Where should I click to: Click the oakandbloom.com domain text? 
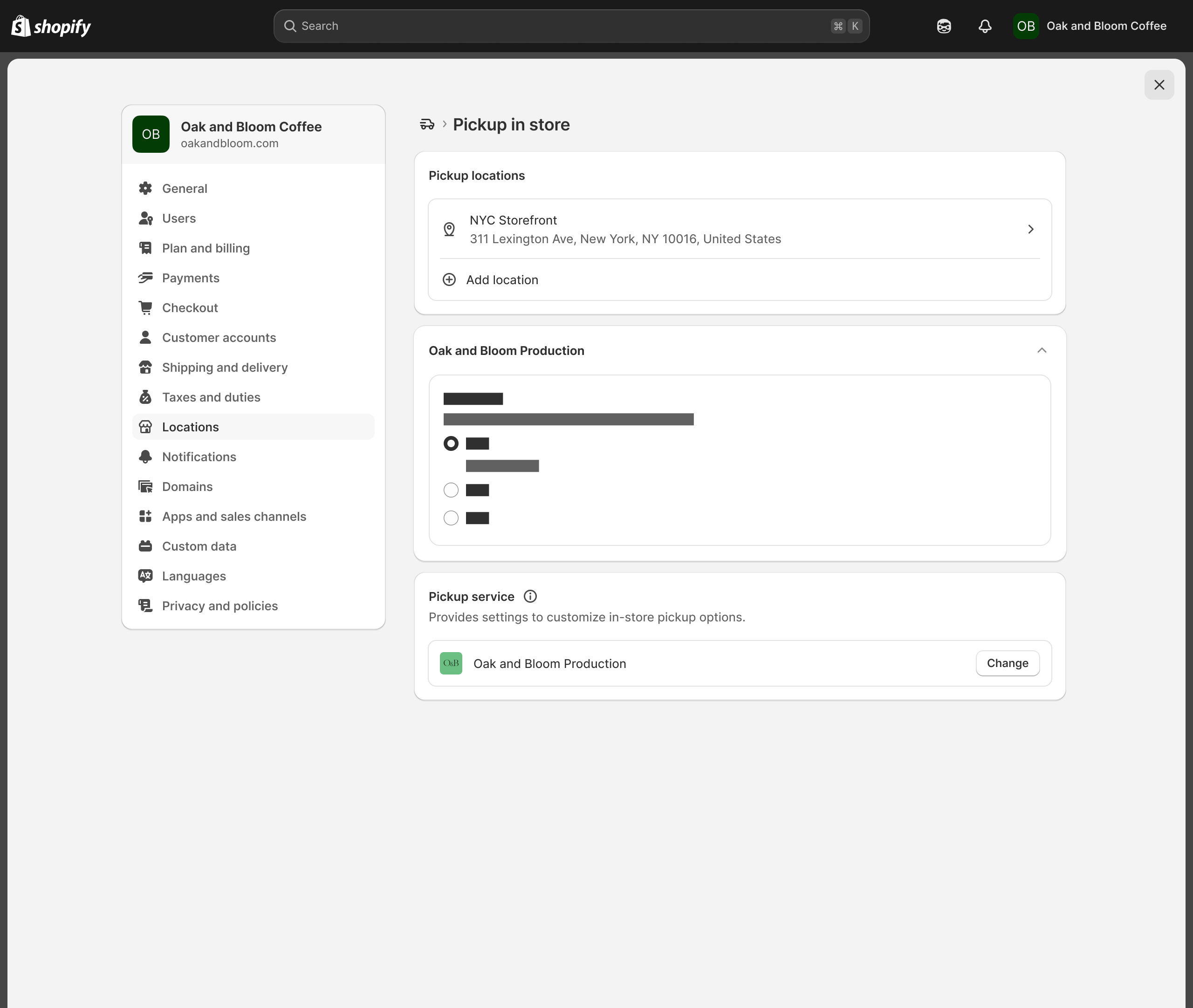[x=230, y=143]
